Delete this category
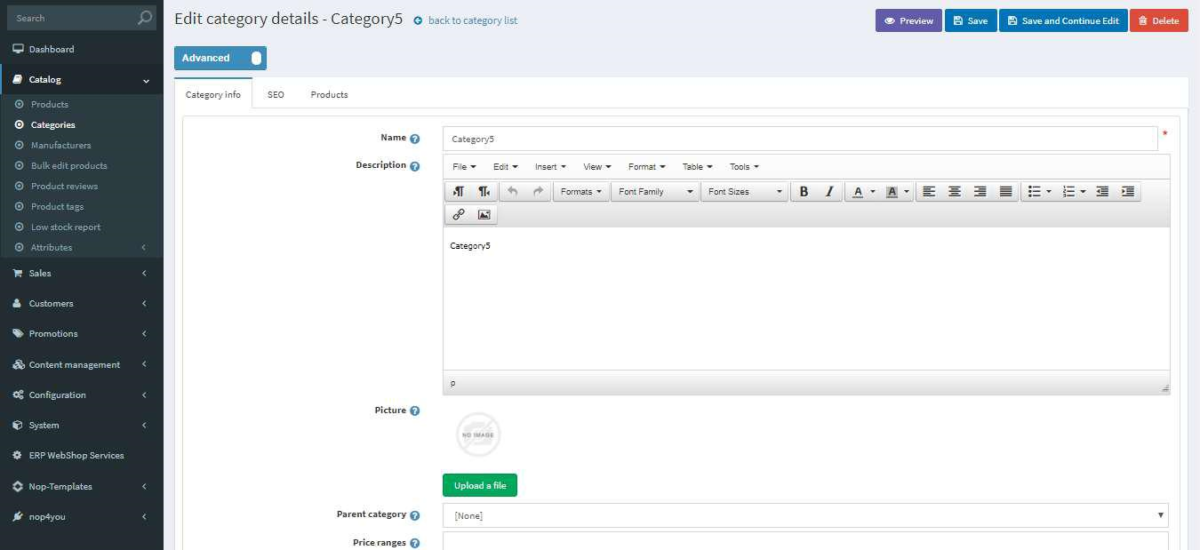Image resolution: width=1200 pixels, height=550 pixels. [x=1159, y=21]
